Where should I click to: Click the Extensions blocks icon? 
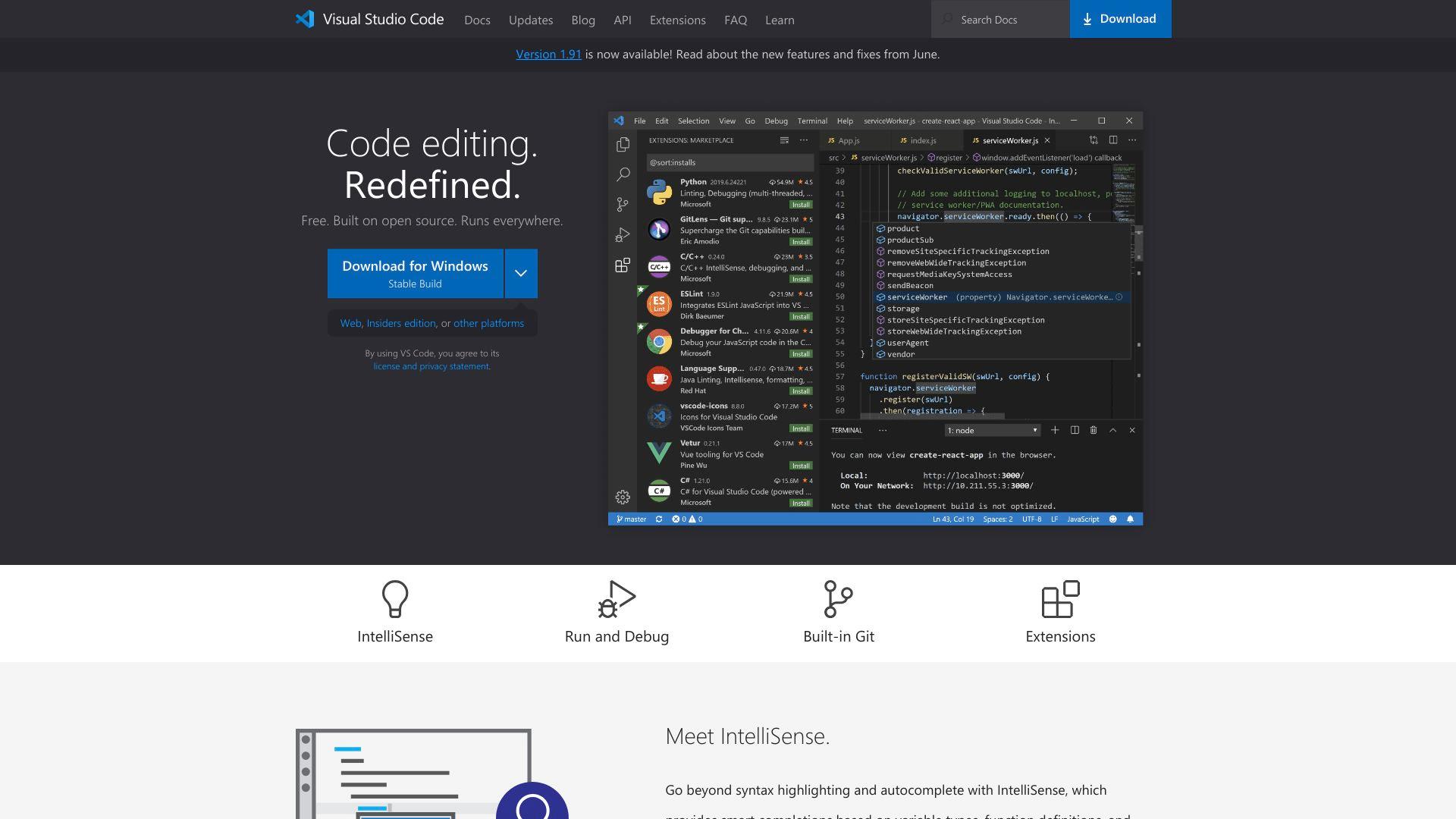tap(1060, 599)
